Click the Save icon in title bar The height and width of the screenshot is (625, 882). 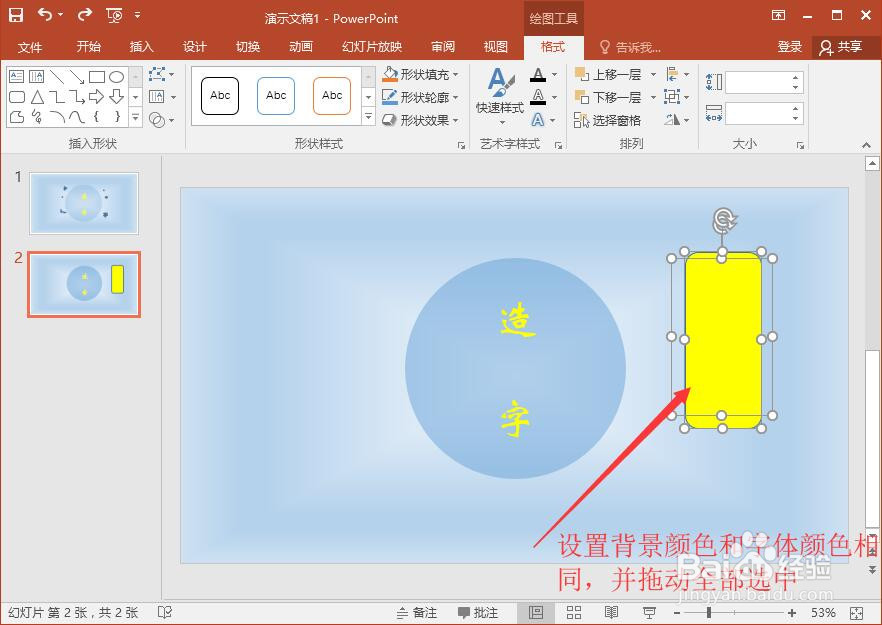[x=16, y=15]
